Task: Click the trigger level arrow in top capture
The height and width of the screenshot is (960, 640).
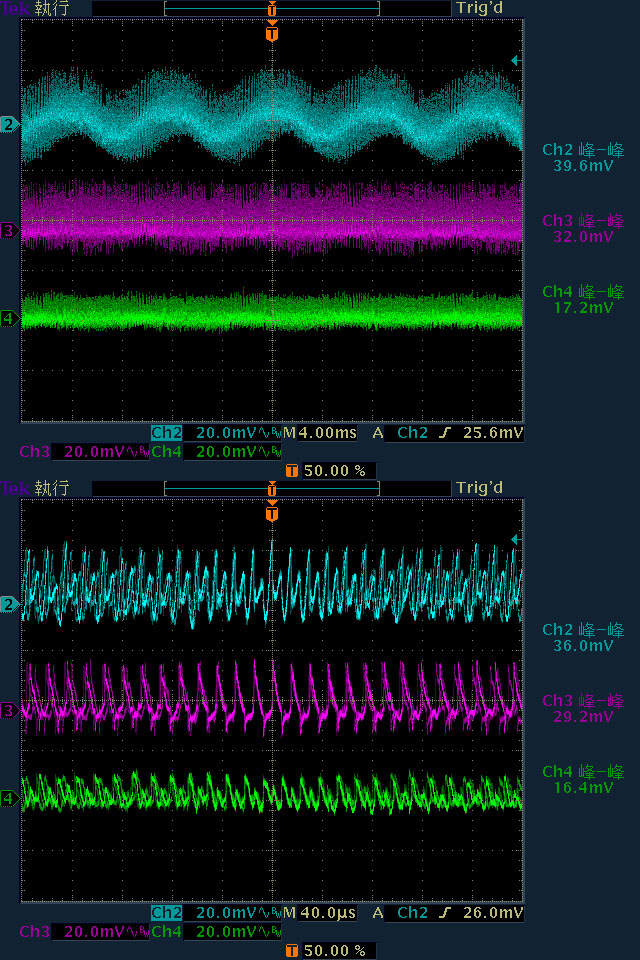Action: tap(516, 61)
